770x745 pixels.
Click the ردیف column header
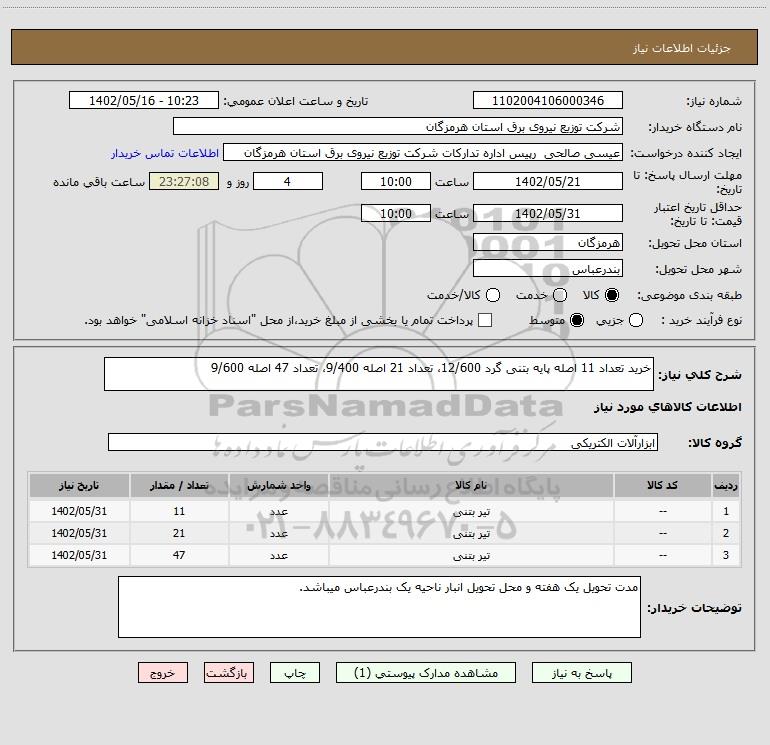[726, 485]
